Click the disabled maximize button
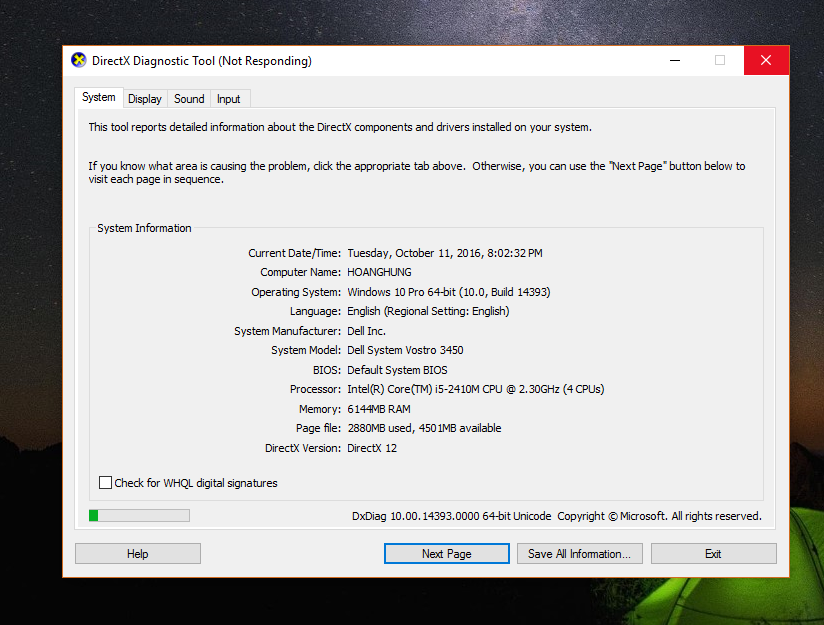 [720, 60]
